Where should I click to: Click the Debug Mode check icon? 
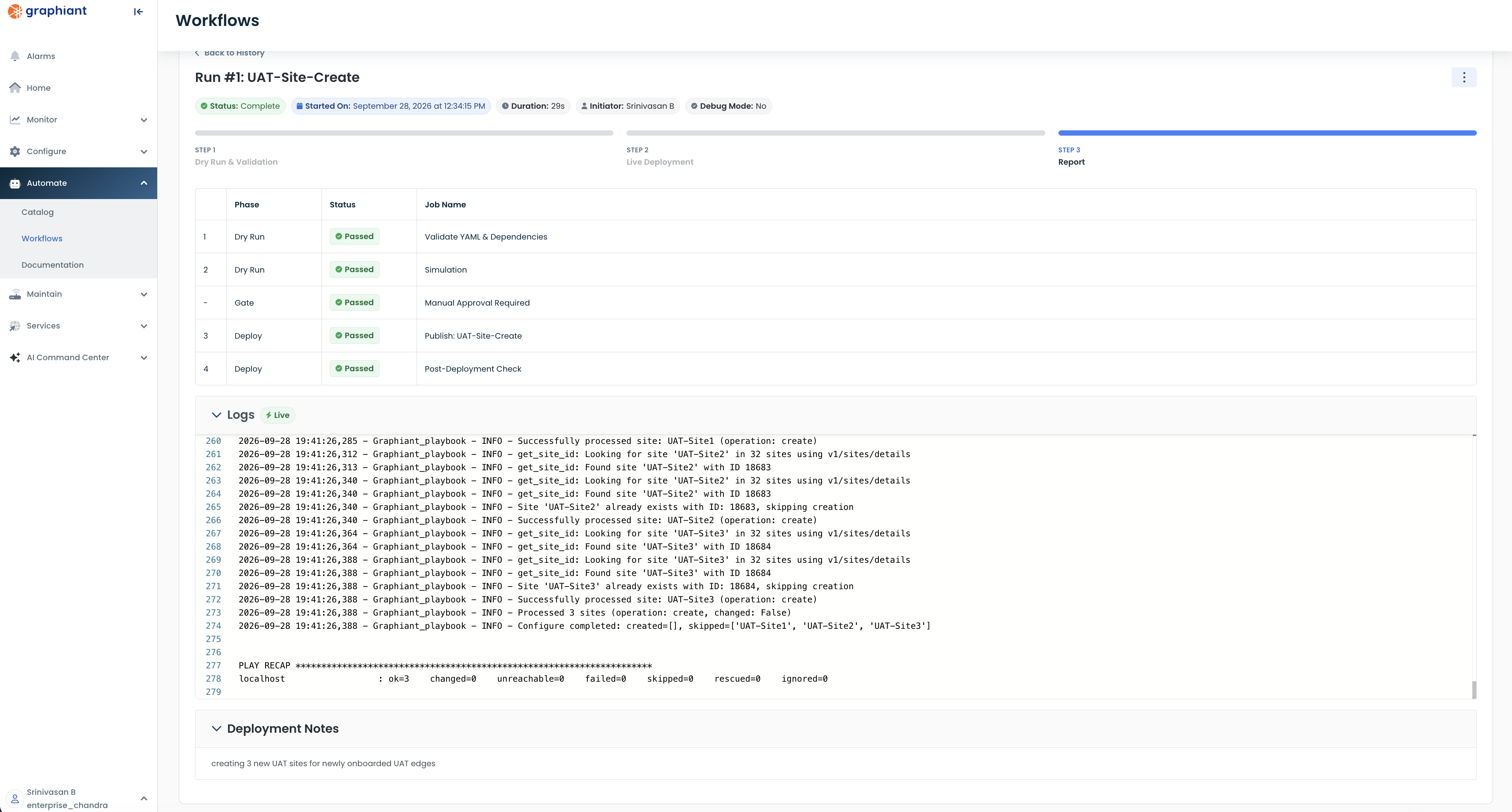(694, 106)
